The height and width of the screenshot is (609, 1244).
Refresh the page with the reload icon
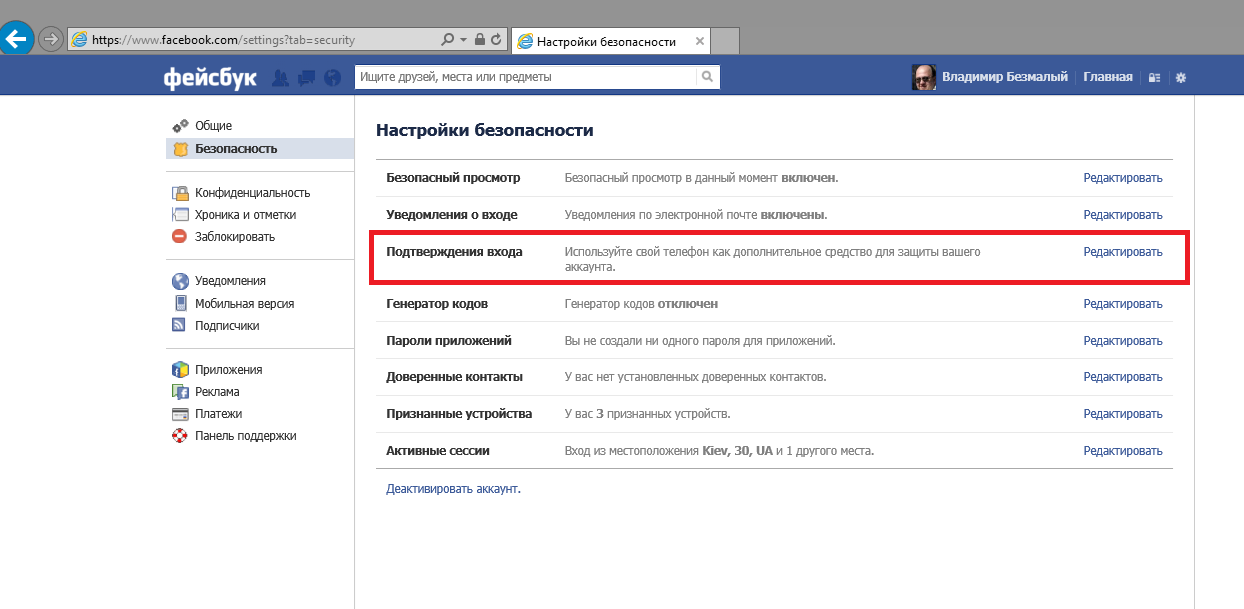coord(496,40)
